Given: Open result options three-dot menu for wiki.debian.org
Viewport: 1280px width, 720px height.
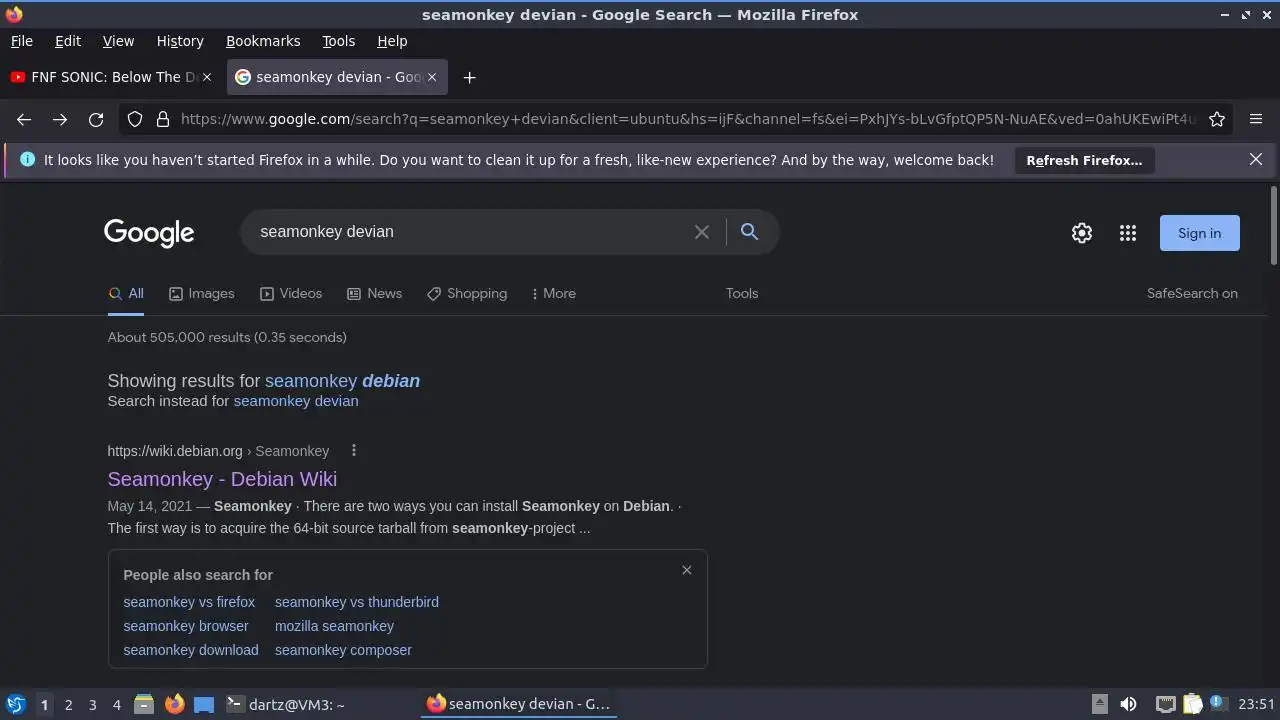Looking at the screenshot, I should (353, 451).
